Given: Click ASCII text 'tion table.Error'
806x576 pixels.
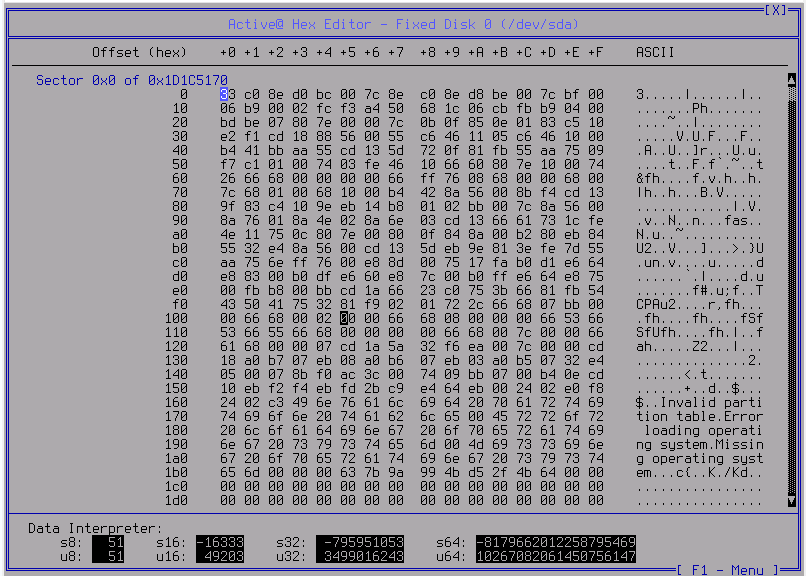Looking at the screenshot, I should tap(699, 417).
